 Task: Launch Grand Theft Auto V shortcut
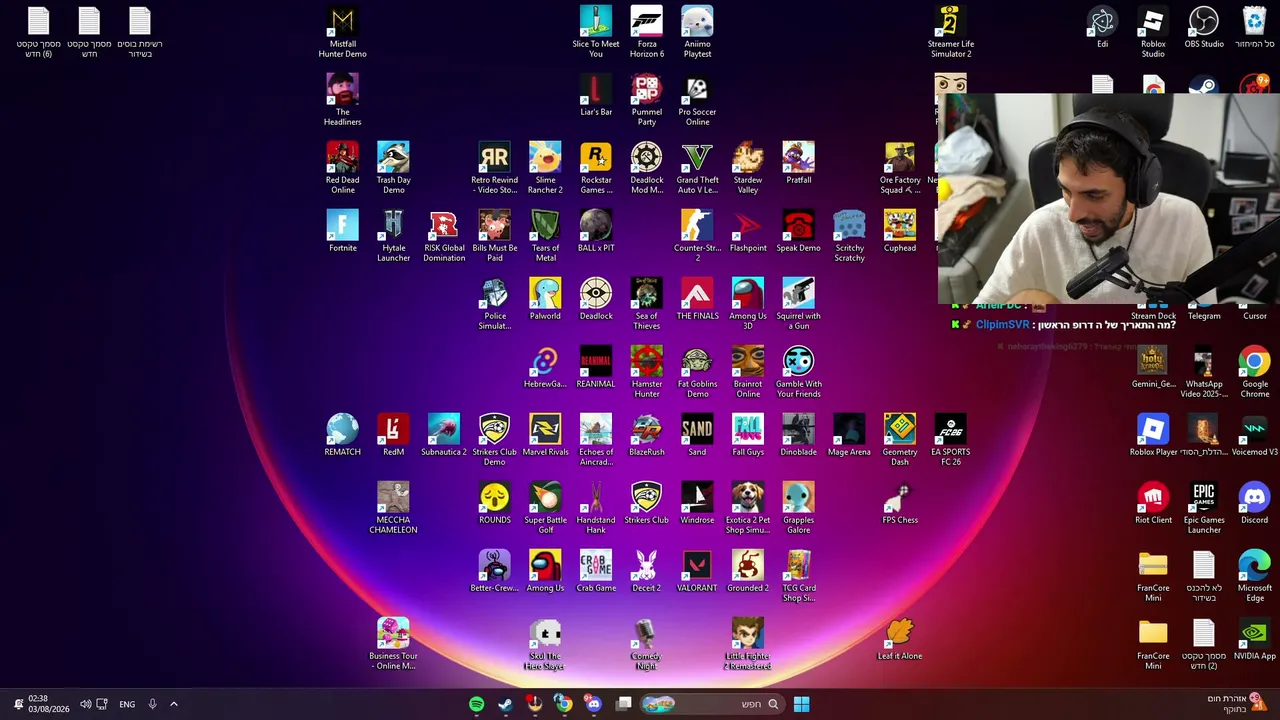[x=697, y=168]
